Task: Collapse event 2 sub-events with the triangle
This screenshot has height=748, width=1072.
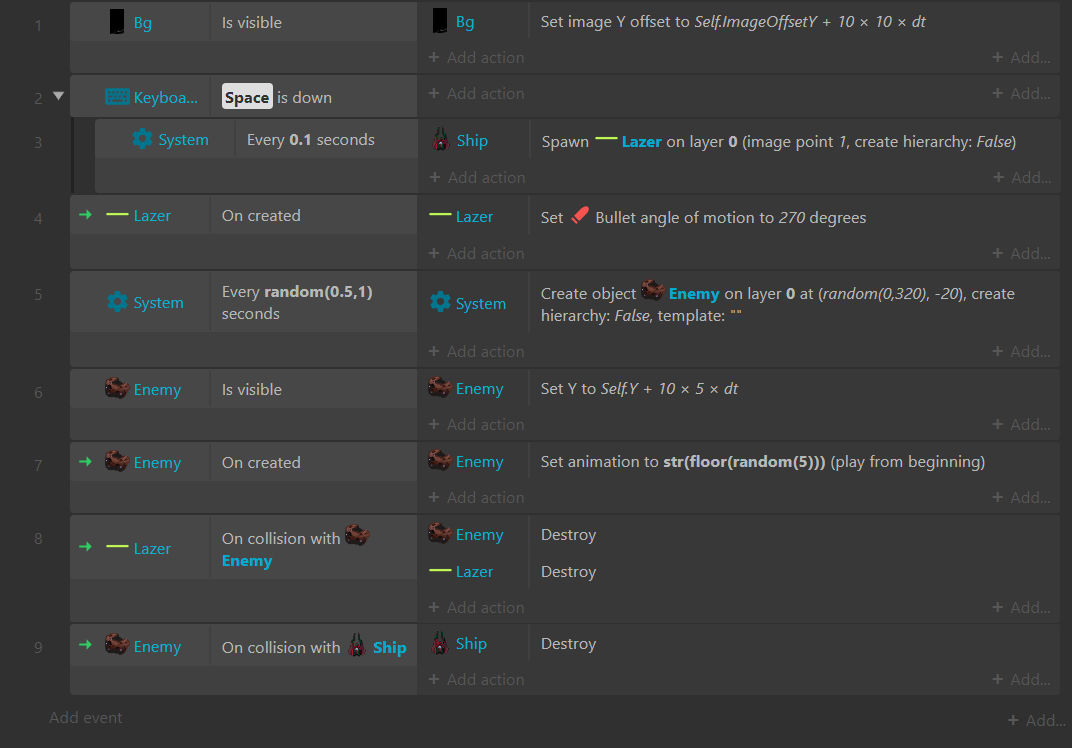Action: pyautogui.click(x=59, y=96)
